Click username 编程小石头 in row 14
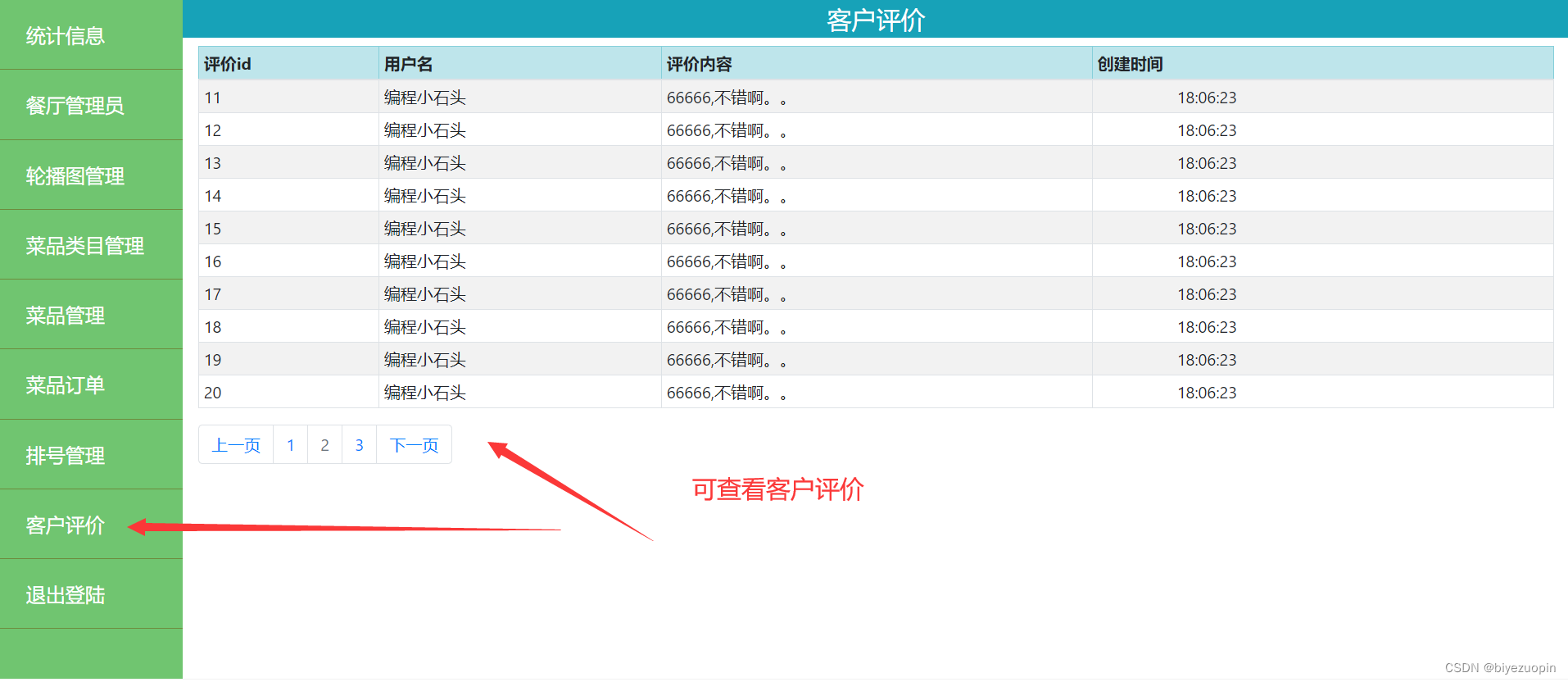1568x682 pixels. [425, 196]
